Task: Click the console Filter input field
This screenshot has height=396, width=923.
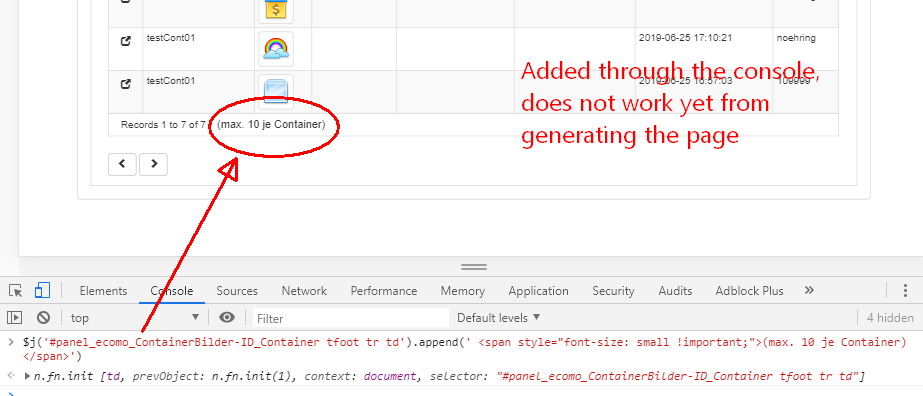Action: pos(351,318)
